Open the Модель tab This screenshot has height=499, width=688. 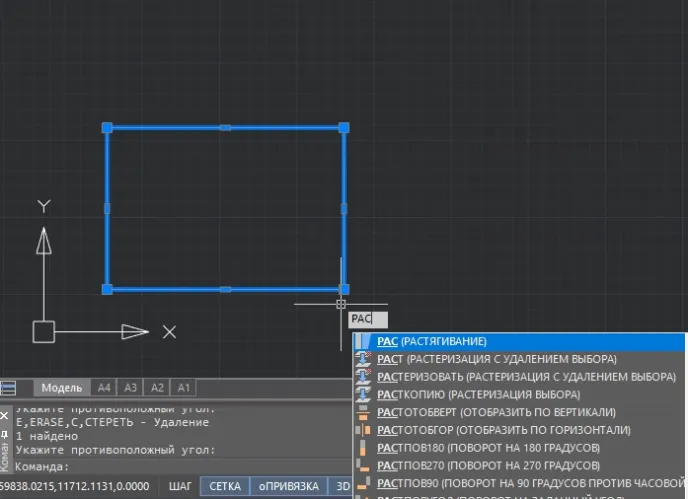pyautogui.click(x=61, y=388)
